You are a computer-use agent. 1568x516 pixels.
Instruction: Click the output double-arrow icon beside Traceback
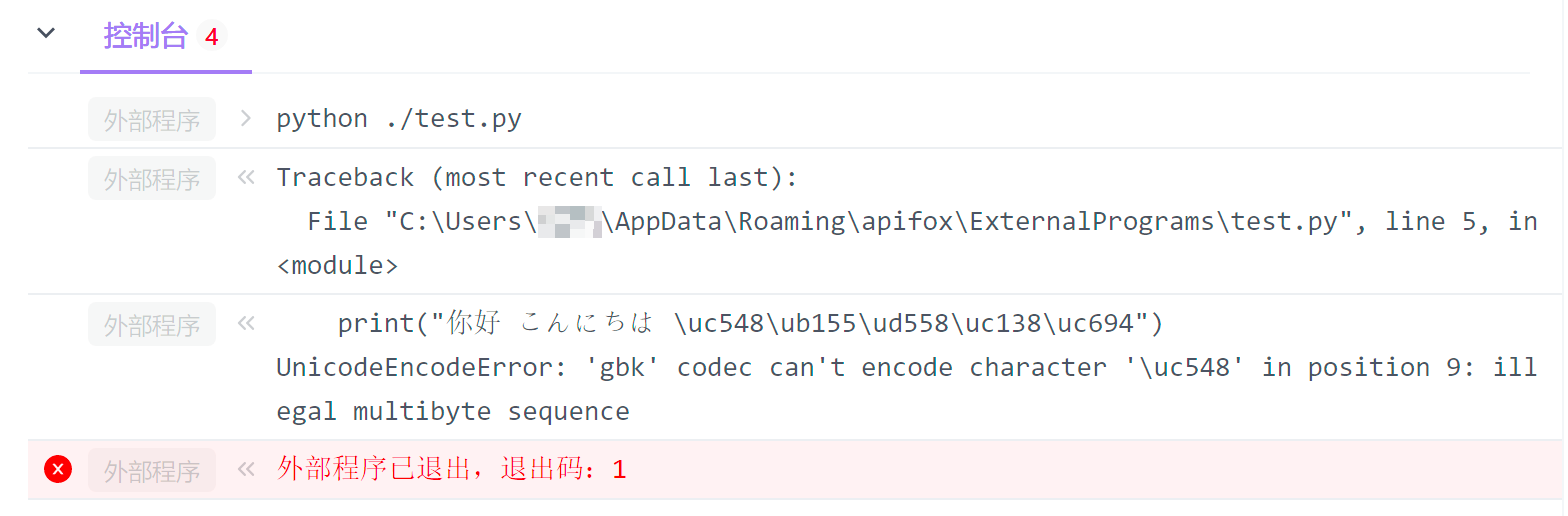point(246,178)
